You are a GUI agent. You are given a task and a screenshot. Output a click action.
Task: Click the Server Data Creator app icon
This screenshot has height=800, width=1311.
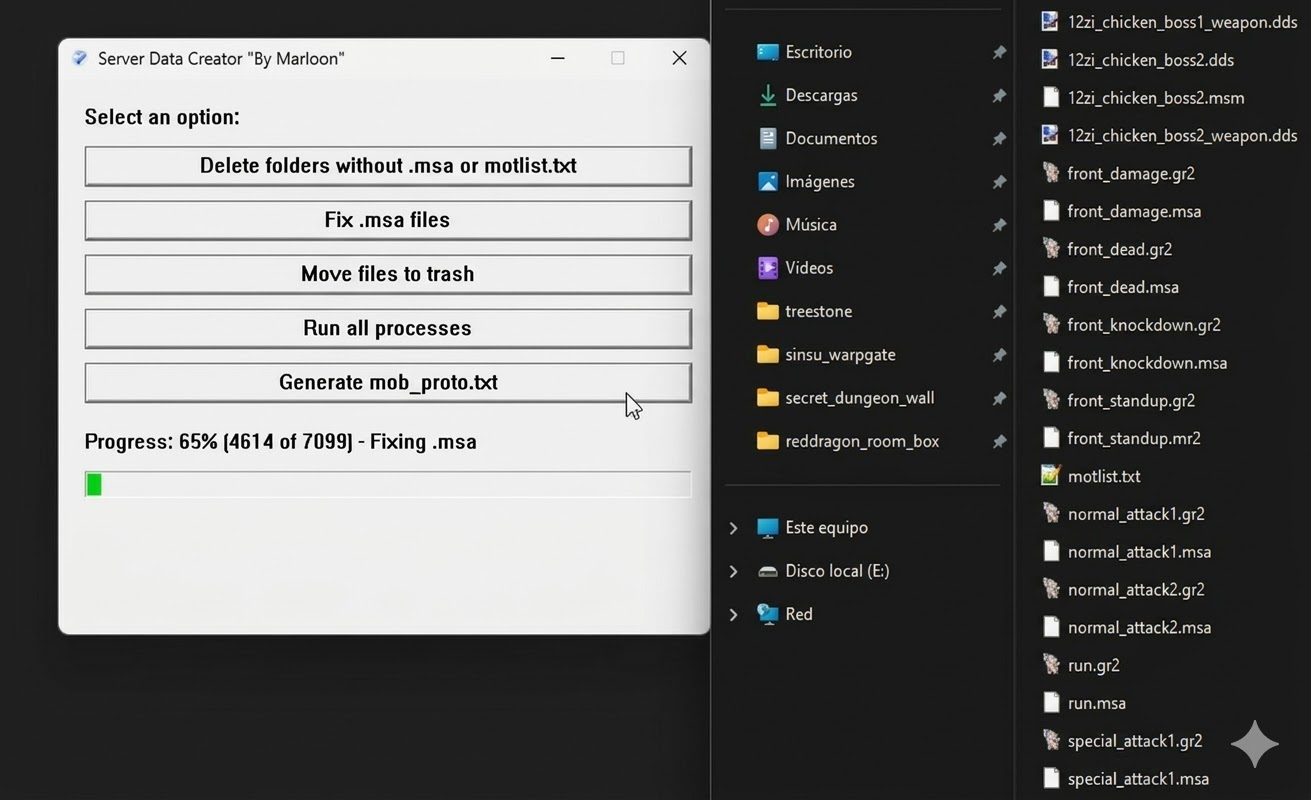click(80, 59)
